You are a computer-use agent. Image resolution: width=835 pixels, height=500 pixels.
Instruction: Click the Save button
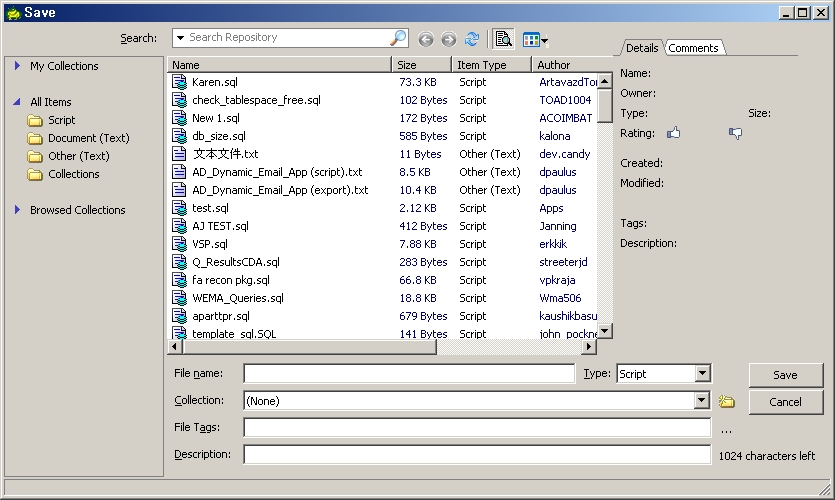coord(785,375)
